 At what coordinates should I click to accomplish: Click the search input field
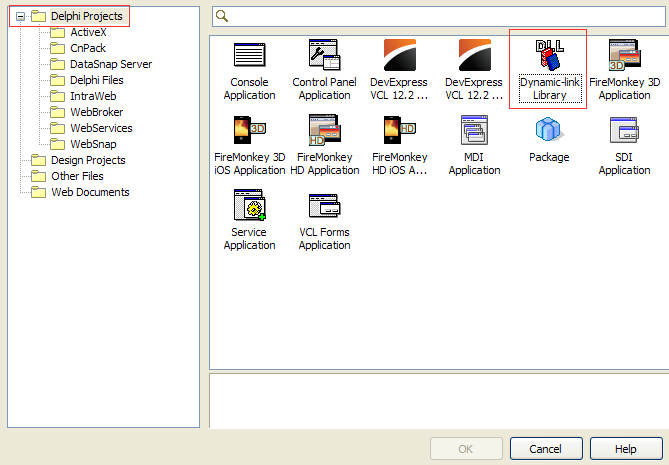tap(440, 16)
